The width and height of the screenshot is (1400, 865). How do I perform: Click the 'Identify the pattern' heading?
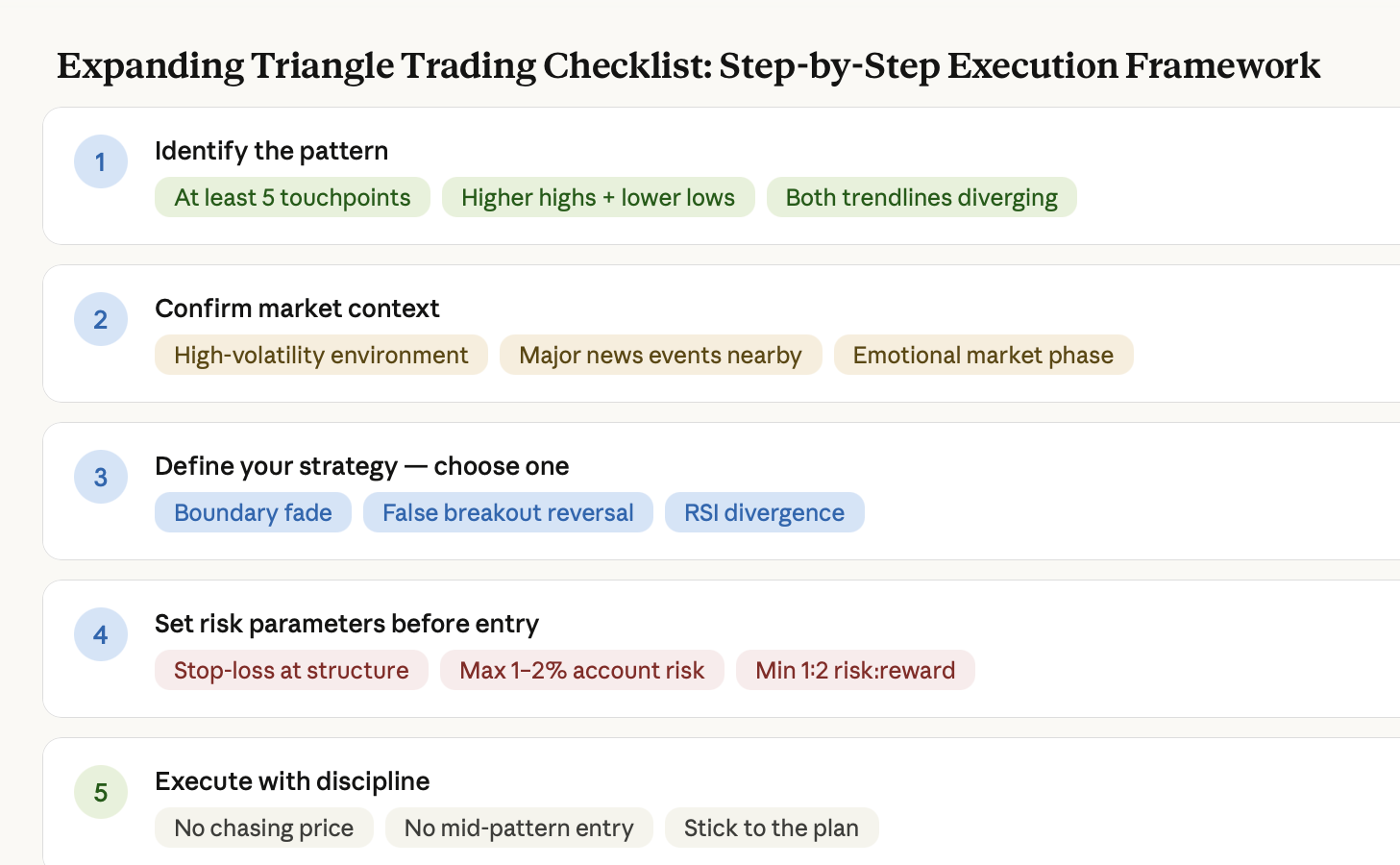[x=271, y=151]
